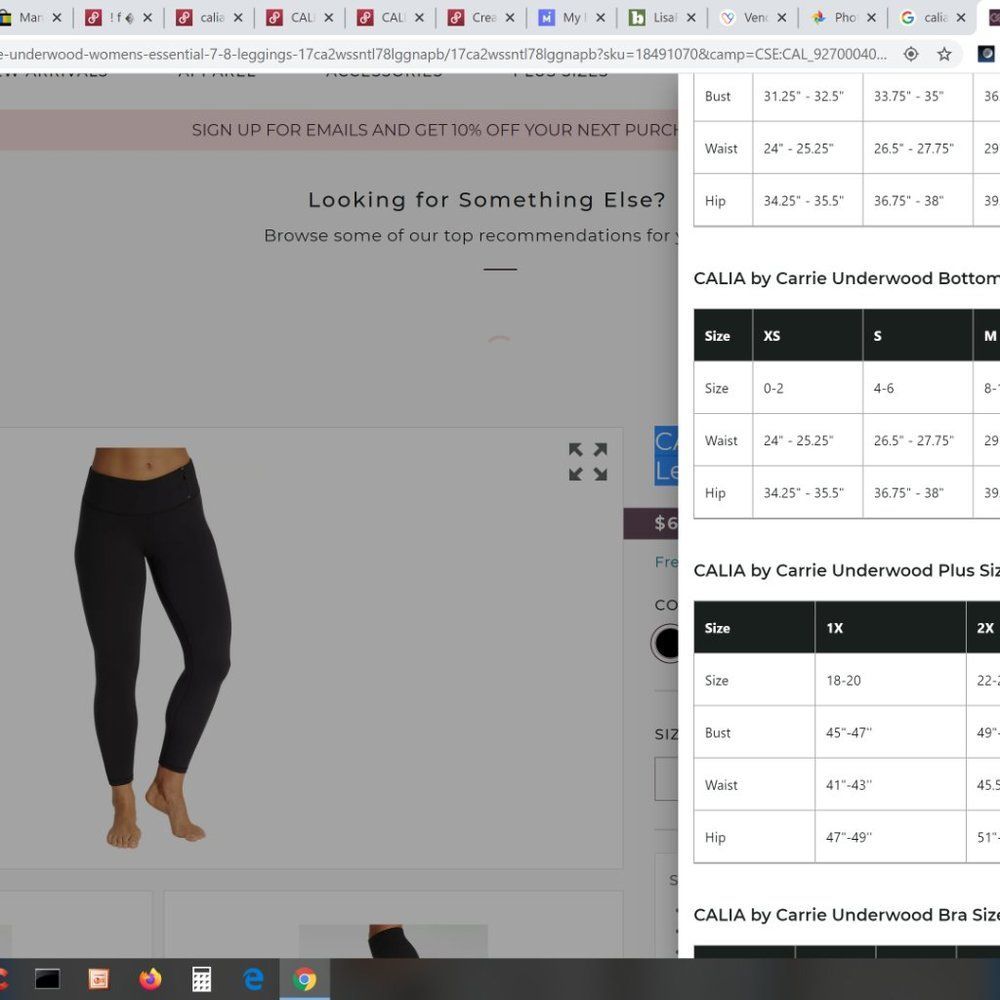Click the location target icon in the address bar
Viewport: 1000px width, 1000px height.
coord(911,54)
